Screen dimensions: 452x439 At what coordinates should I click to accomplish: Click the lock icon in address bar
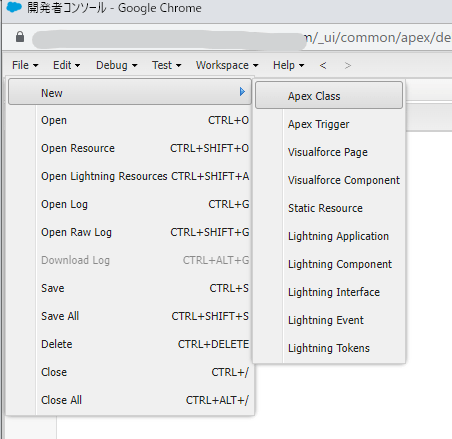pyautogui.click(x=20, y=37)
